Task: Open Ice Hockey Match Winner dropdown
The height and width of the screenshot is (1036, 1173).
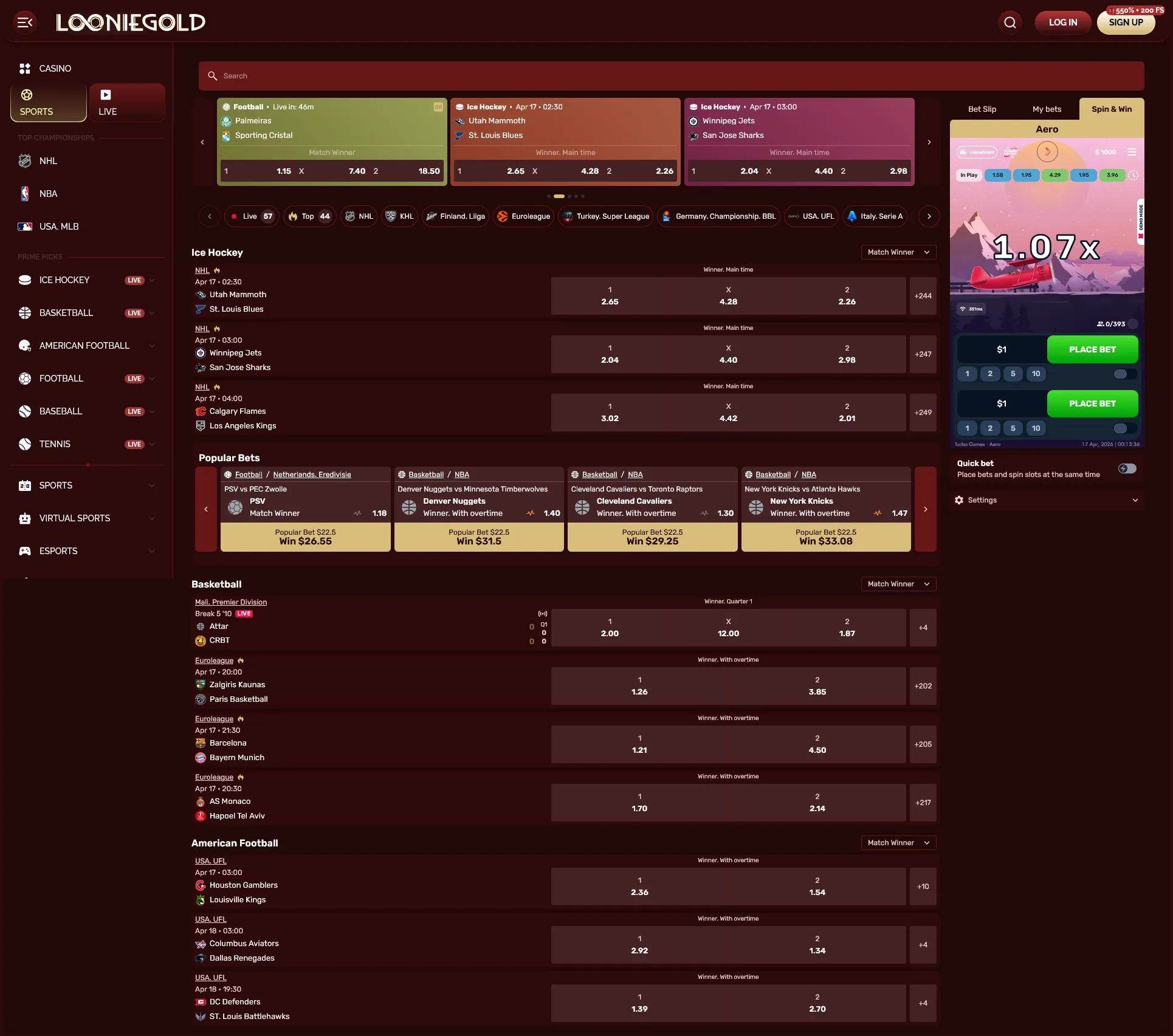Action: click(898, 252)
